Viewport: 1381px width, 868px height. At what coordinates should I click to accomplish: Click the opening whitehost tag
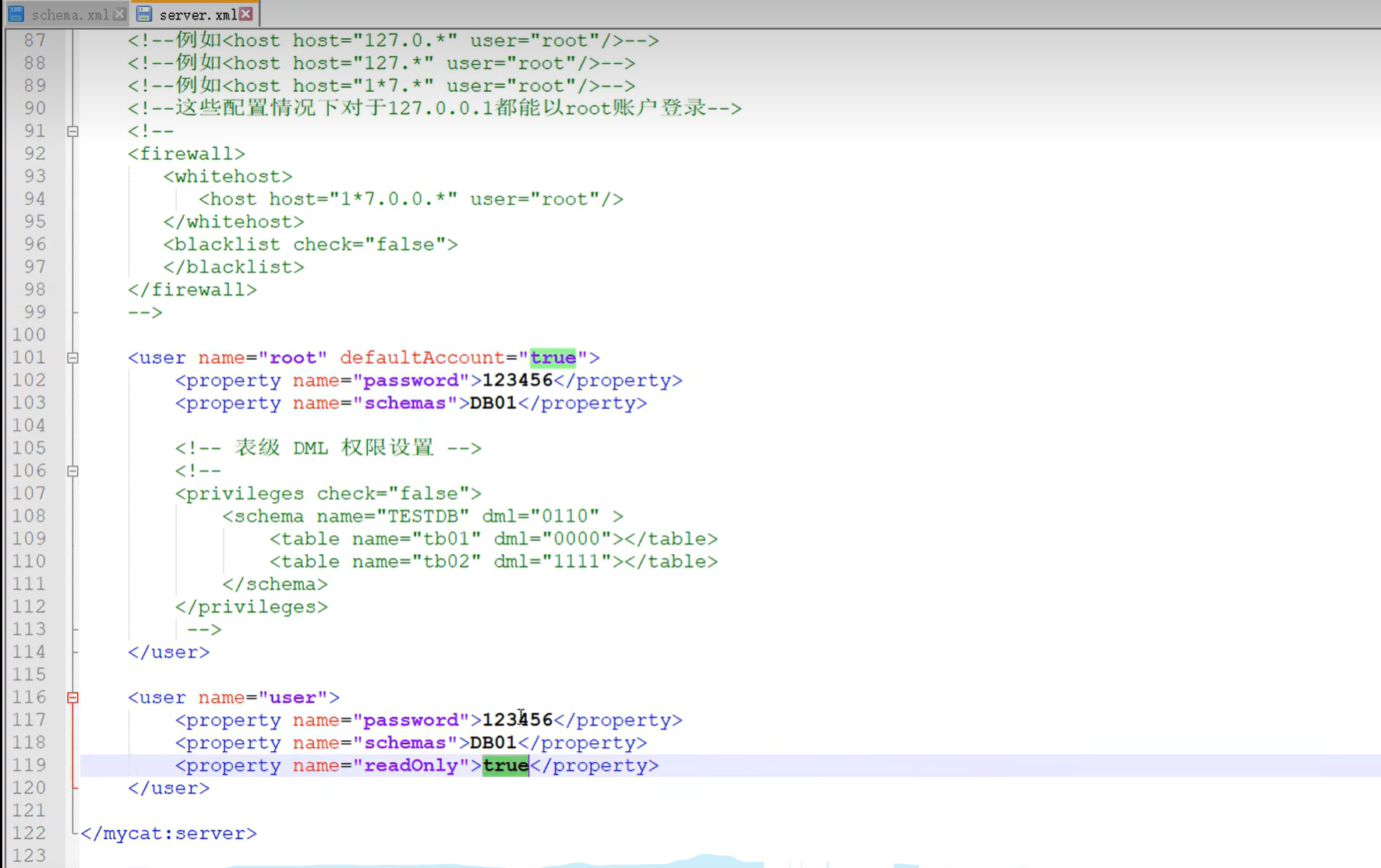(228, 176)
